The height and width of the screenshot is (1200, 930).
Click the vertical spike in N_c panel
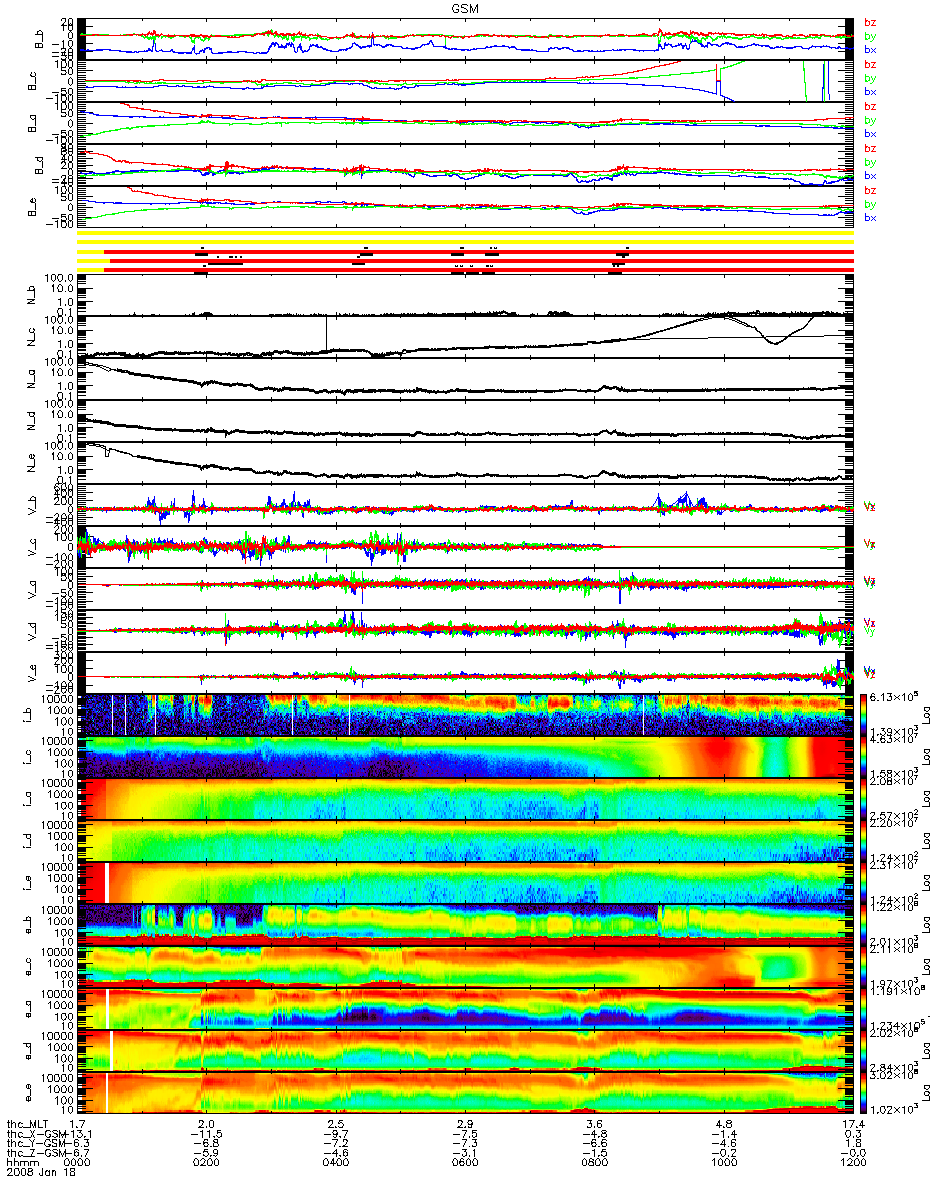point(326,333)
